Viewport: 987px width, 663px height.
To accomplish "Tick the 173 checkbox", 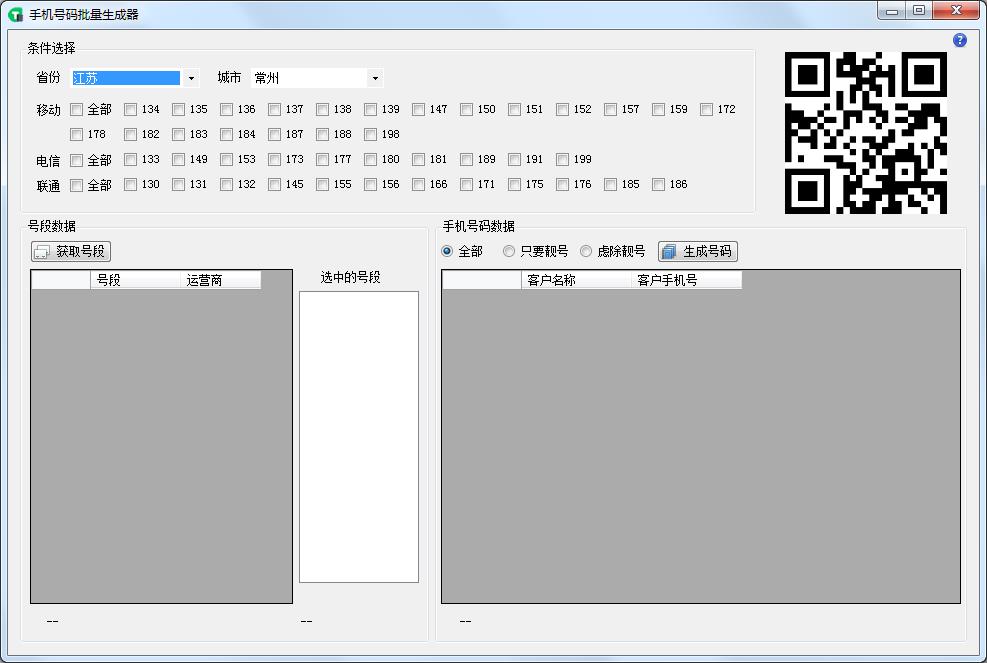I will [274, 160].
